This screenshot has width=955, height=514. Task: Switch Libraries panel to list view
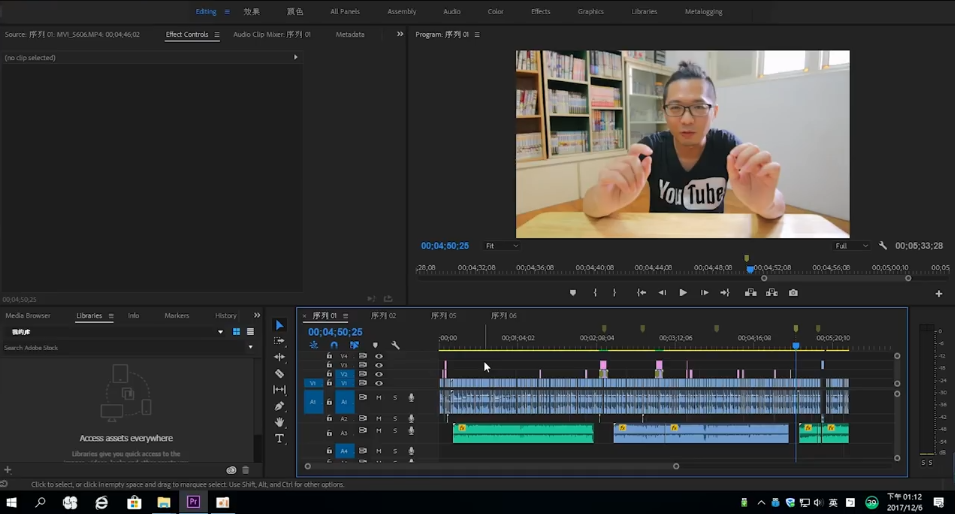pyautogui.click(x=250, y=332)
